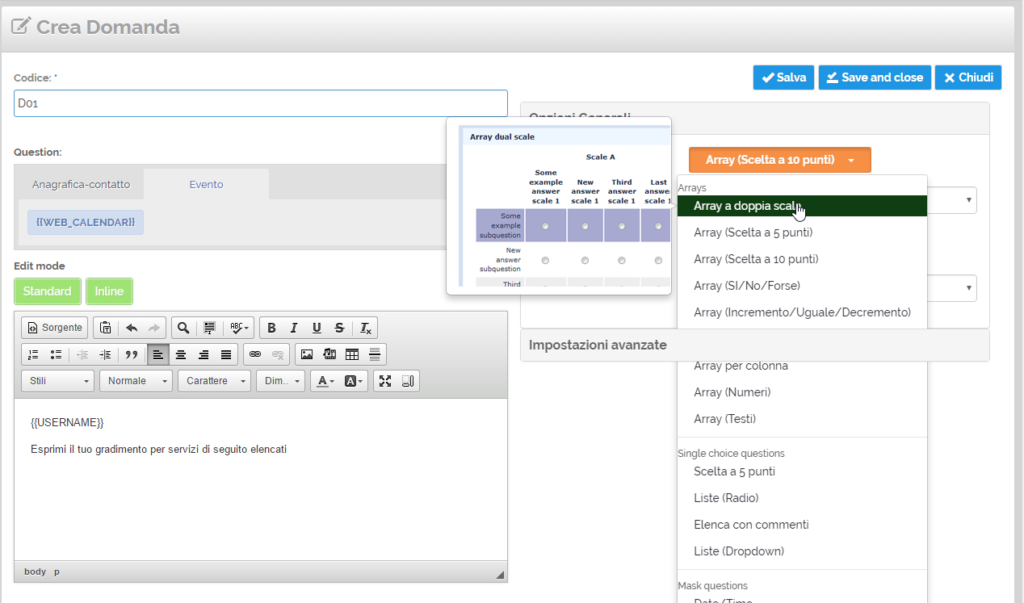
Task: Expand the Impostazioni avanzate section
Action: (x=754, y=345)
